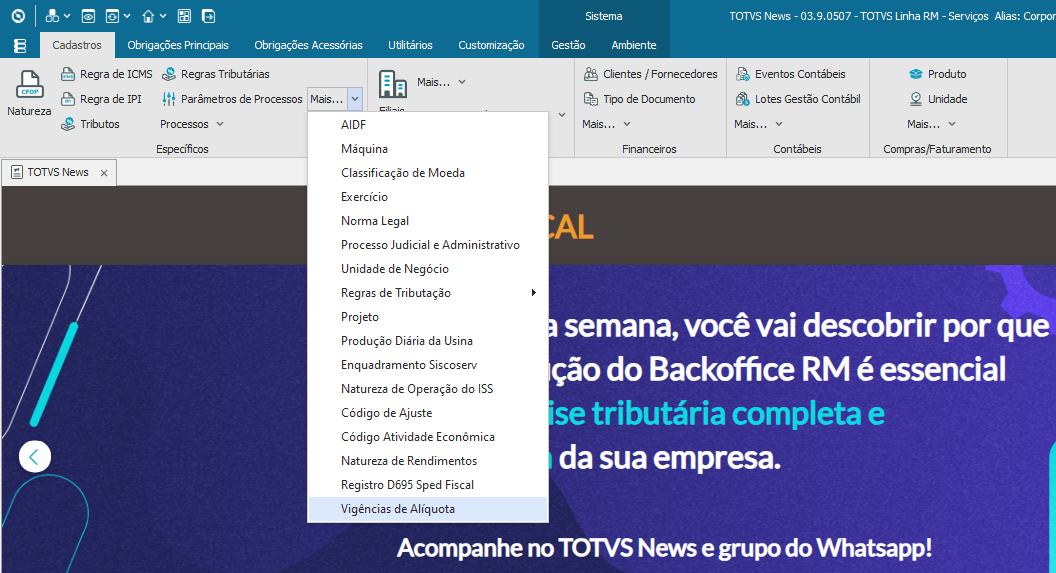Open the Gestão tab

click(568, 45)
